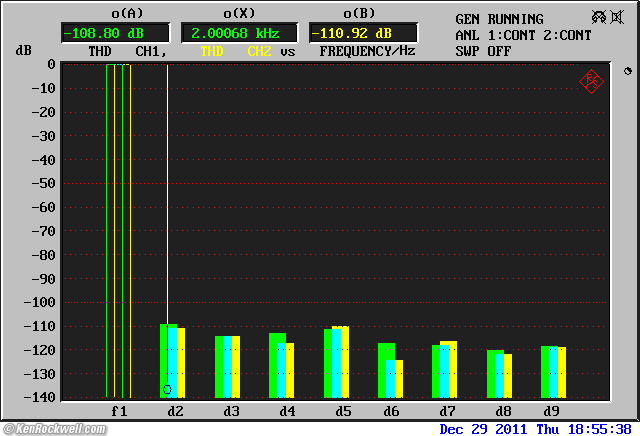The height and width of the screenshot is (436, 640).
Task: Click the muted speaker icon
Action: [617, 17]
